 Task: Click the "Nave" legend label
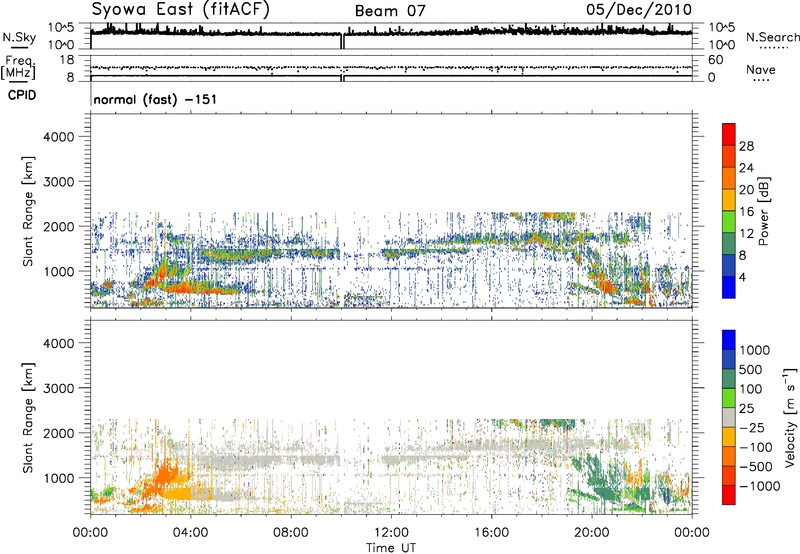click(x=761, y=70)
